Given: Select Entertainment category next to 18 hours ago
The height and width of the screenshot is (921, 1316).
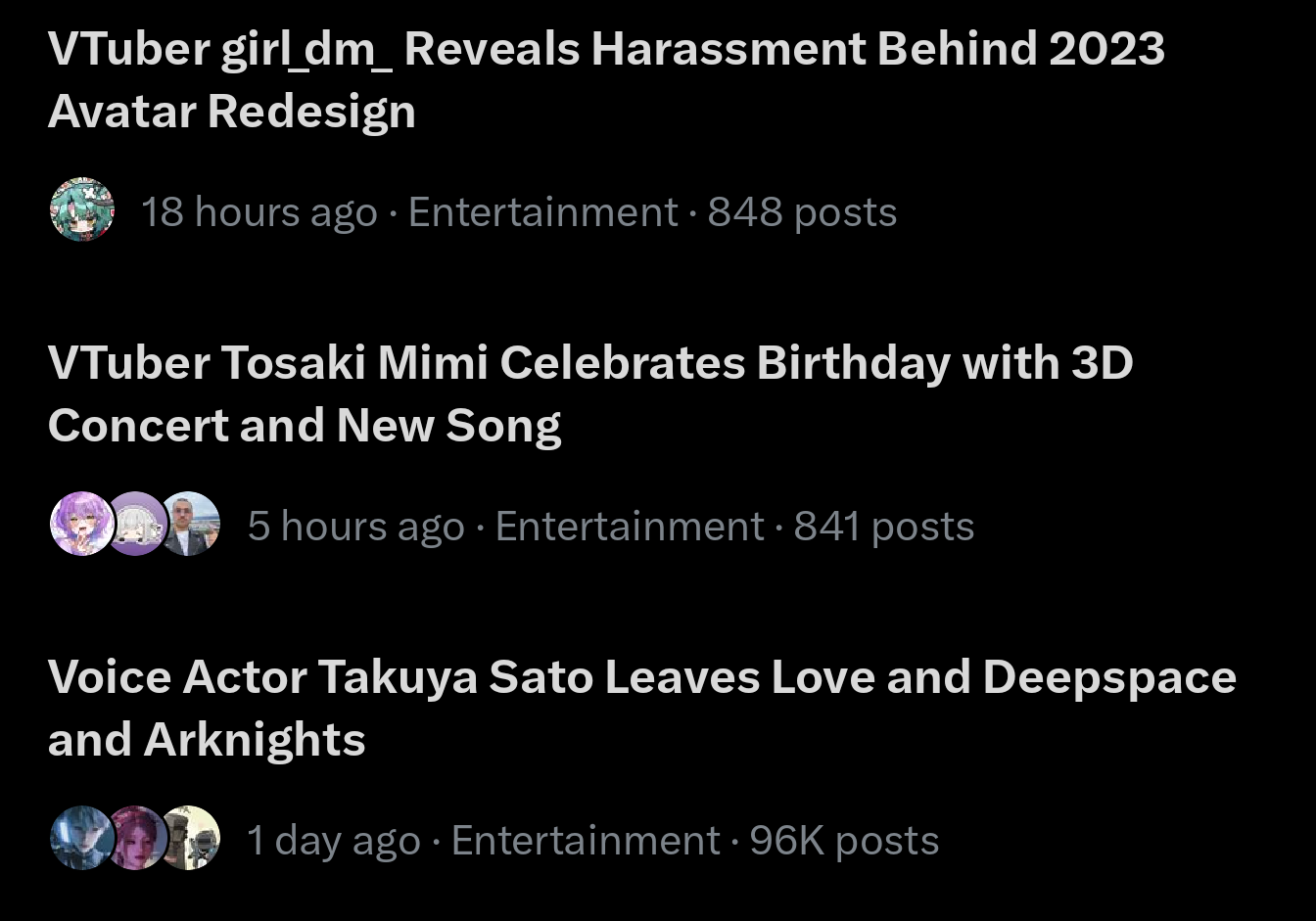Looking at the screenshot, I should click(x=542, y=212).
